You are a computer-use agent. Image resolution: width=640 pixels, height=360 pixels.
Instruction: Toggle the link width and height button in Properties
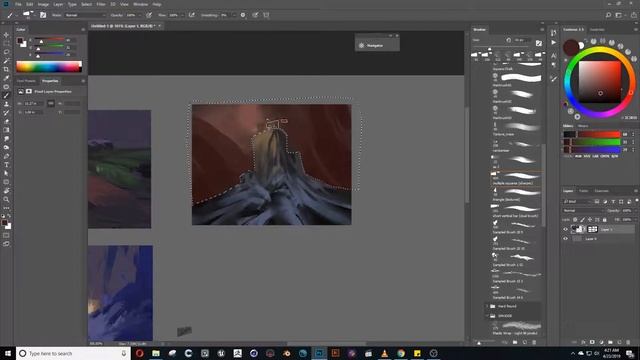51,104
